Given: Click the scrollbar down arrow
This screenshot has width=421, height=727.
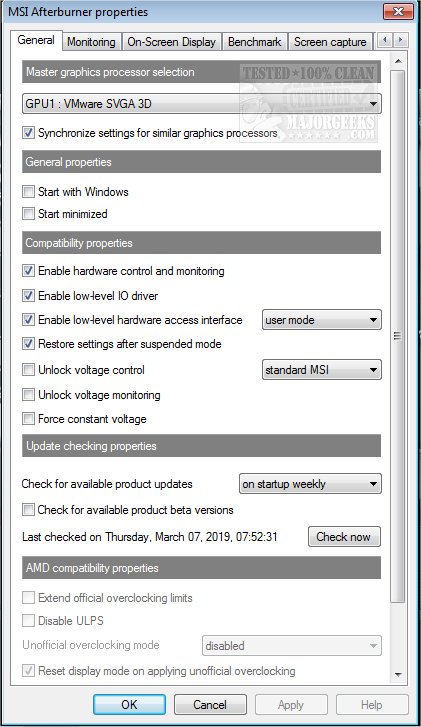Looking at the screenshot, I should (x=398, y=675).
